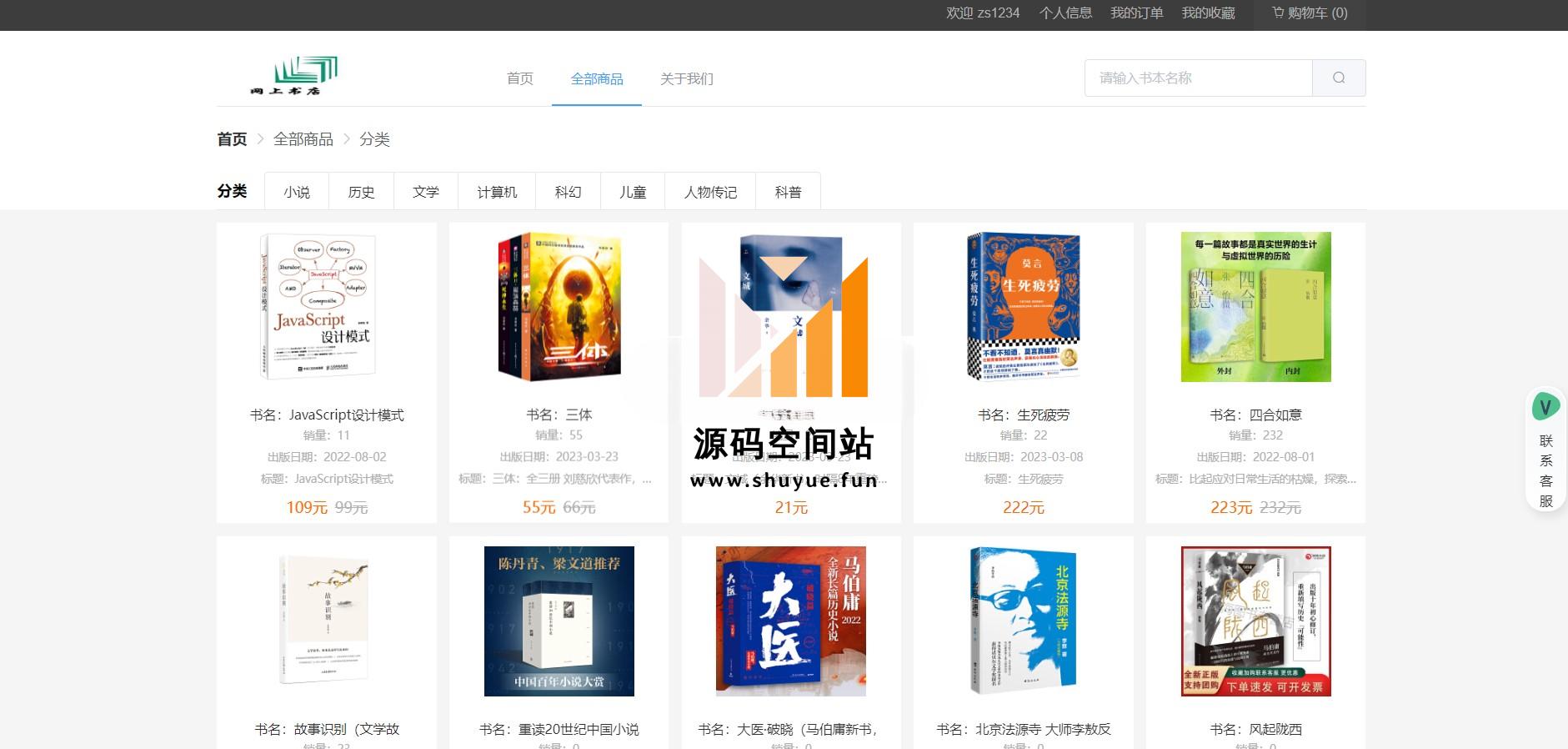
Task: Click 标题：JavaScript设计模式 description
Action: tap(327, 479)
